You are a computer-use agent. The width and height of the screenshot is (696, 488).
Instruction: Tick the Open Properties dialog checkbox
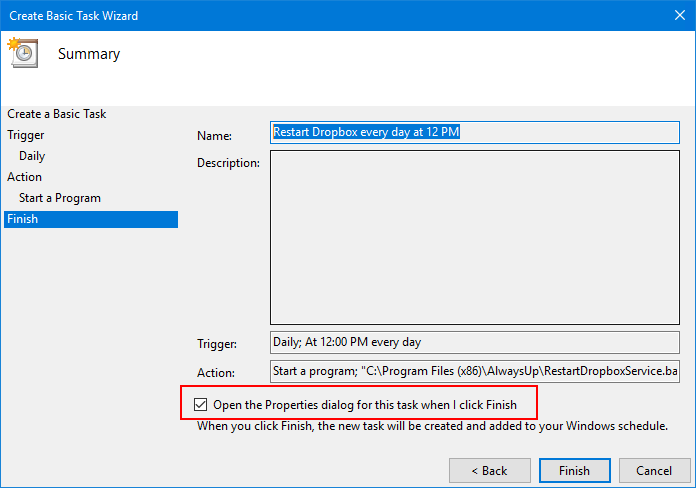[x=200, y=405]
